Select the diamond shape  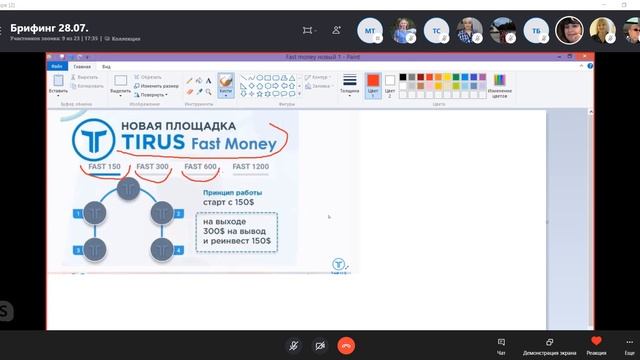(251, 86)
